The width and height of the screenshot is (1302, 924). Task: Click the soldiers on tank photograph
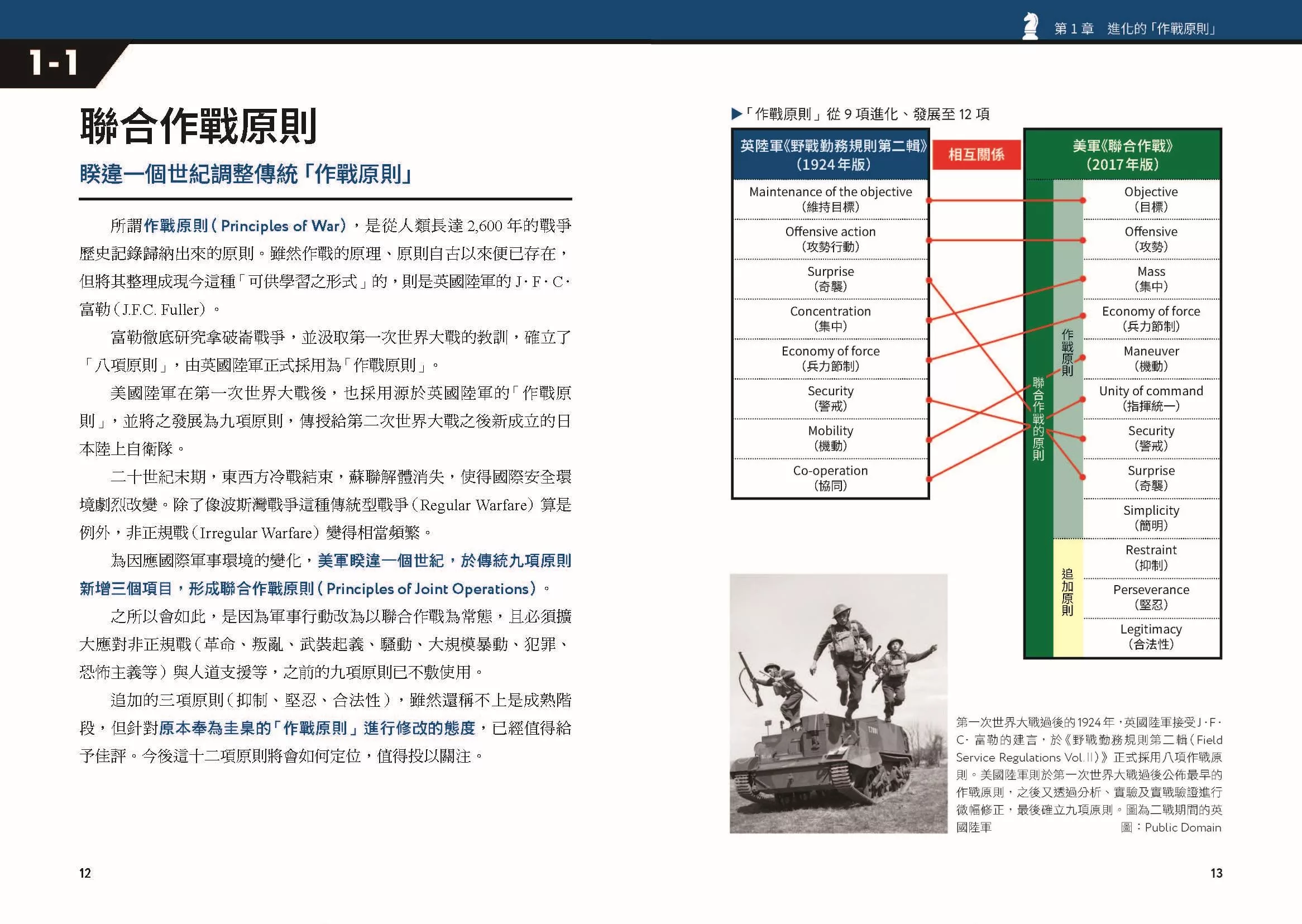click(x=838, y=703)
